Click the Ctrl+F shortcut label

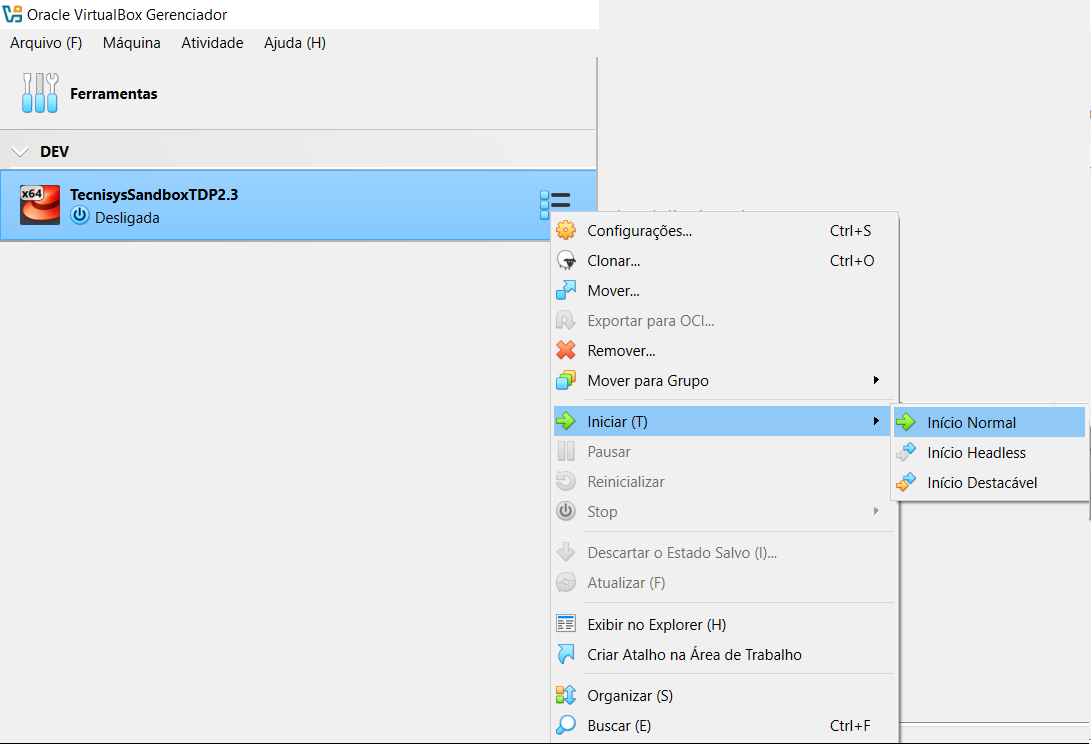[x=850, y=725]
